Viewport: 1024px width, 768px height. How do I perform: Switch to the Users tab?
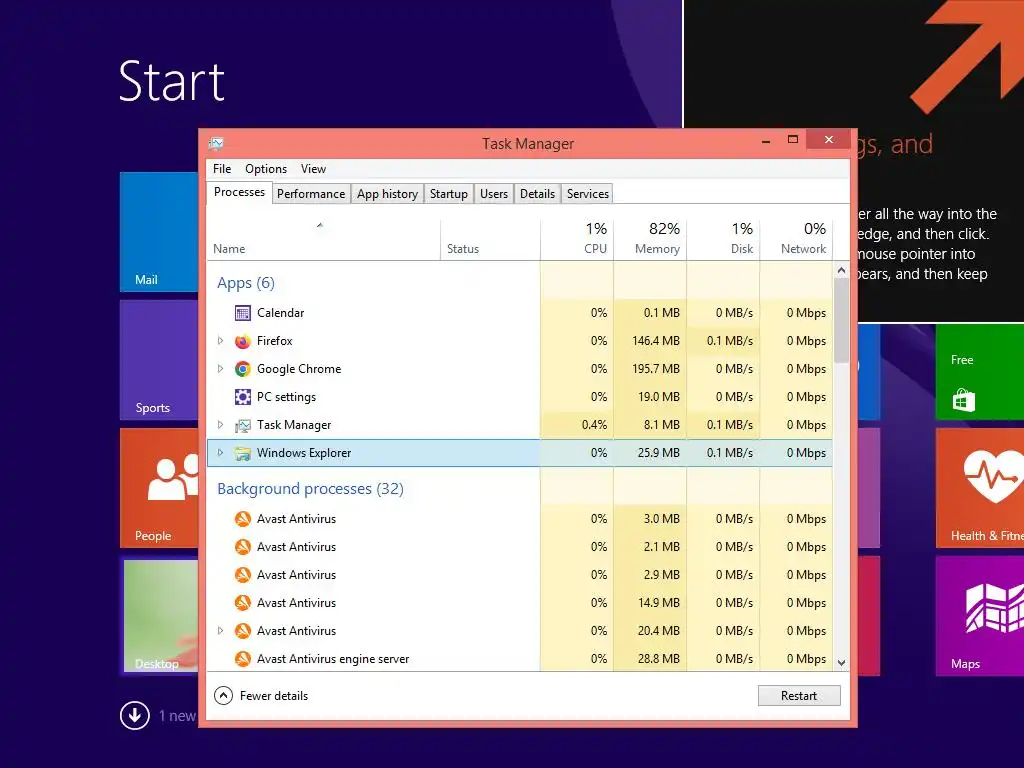(494, 194)
